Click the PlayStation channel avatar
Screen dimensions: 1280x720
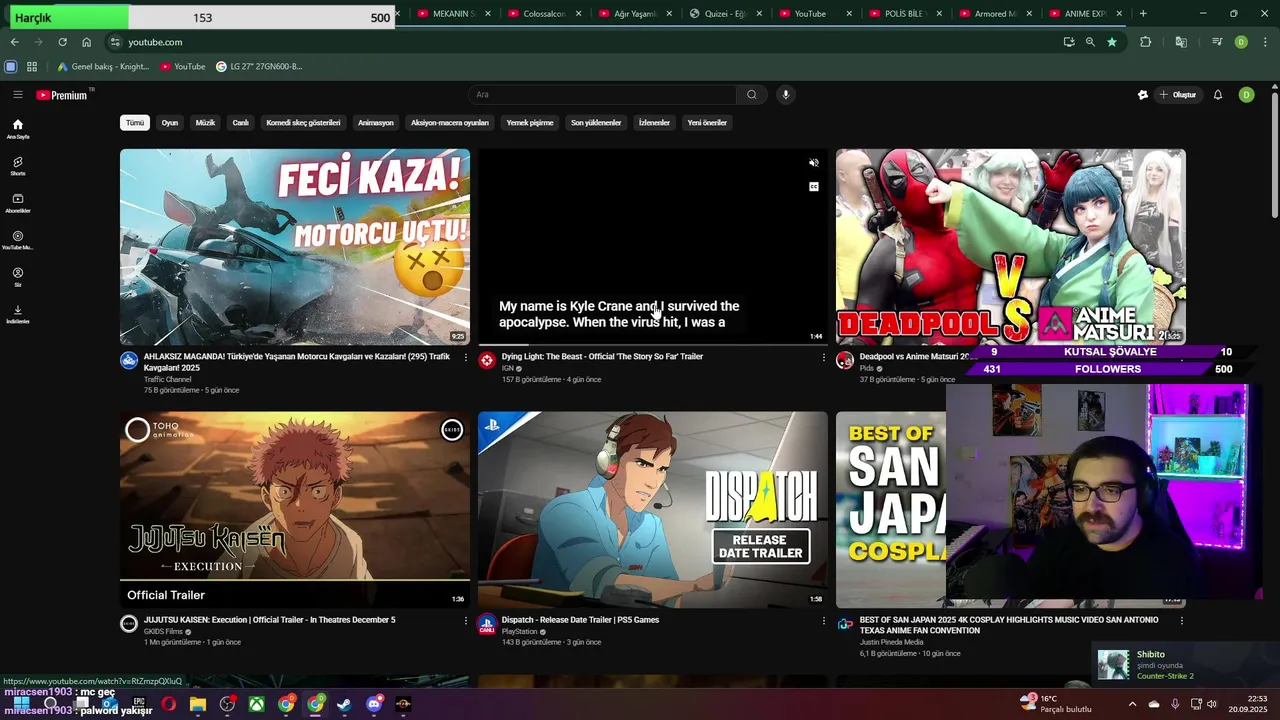487,623
